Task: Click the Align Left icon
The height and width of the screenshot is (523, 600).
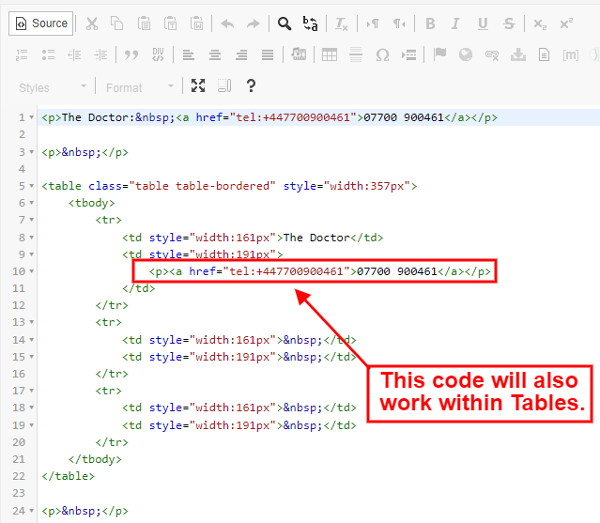Action: coord(188,55)
